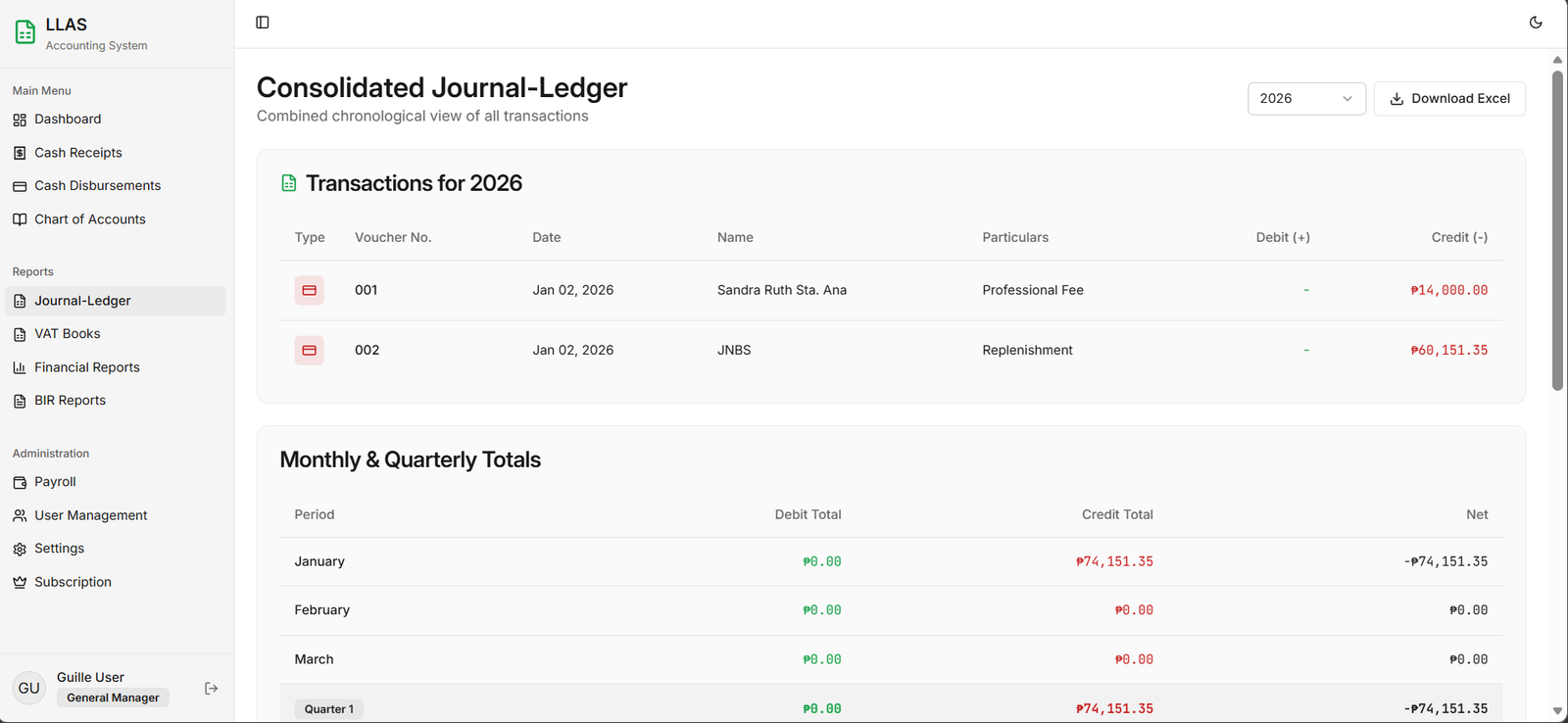Click disbursement type icon for voucher 002
The width and height of the screenshot is (1568, 723).
pos(310,350)
